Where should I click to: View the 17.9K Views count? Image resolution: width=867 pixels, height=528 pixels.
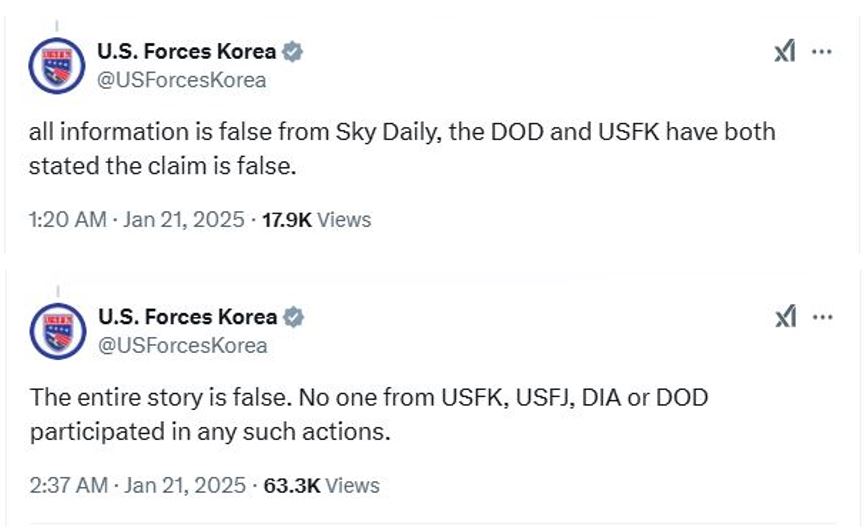point(316,220)
